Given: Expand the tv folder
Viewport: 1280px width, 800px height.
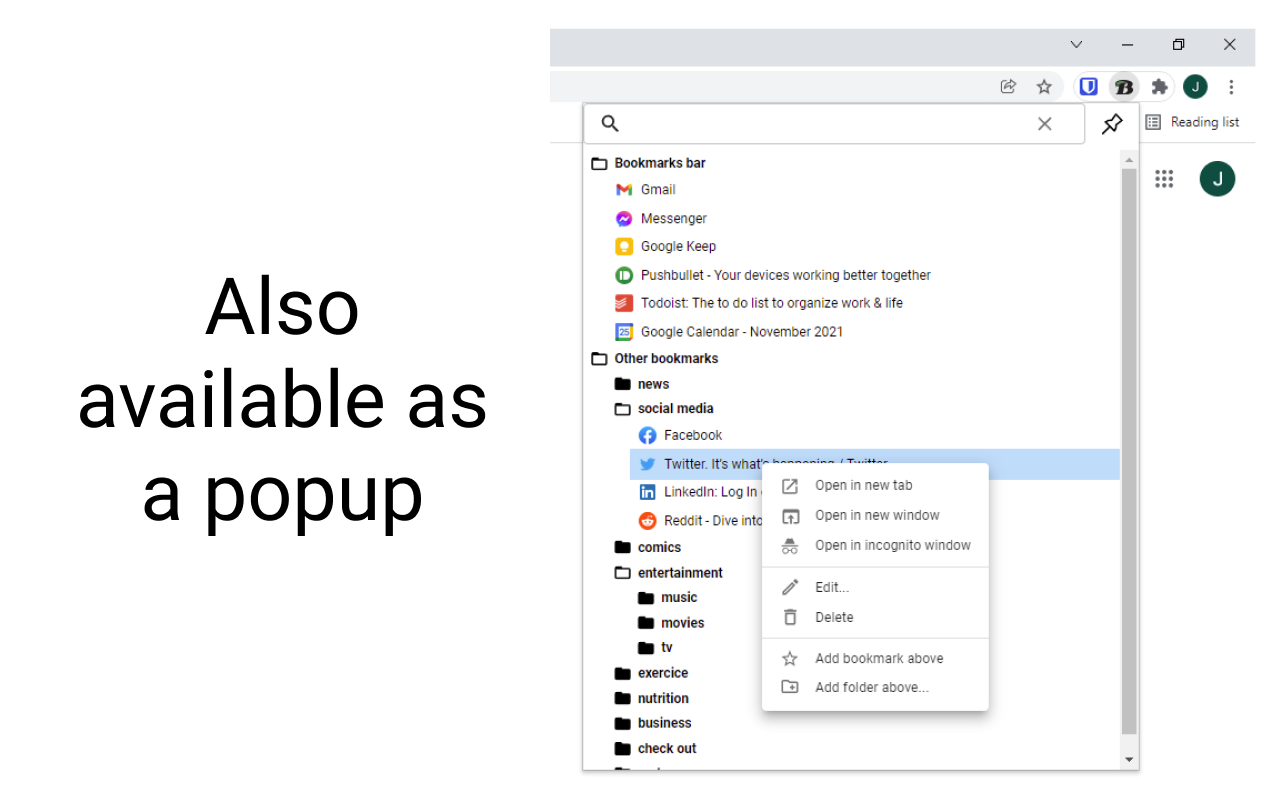Looking at the screenshot, I should pos(655,648).
